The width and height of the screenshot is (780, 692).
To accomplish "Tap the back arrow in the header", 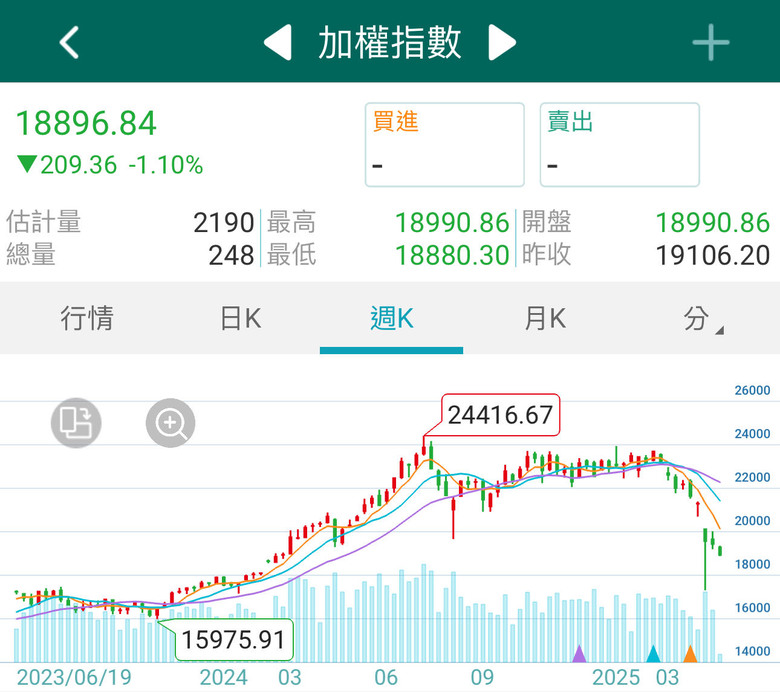I will tap(69, 42).
